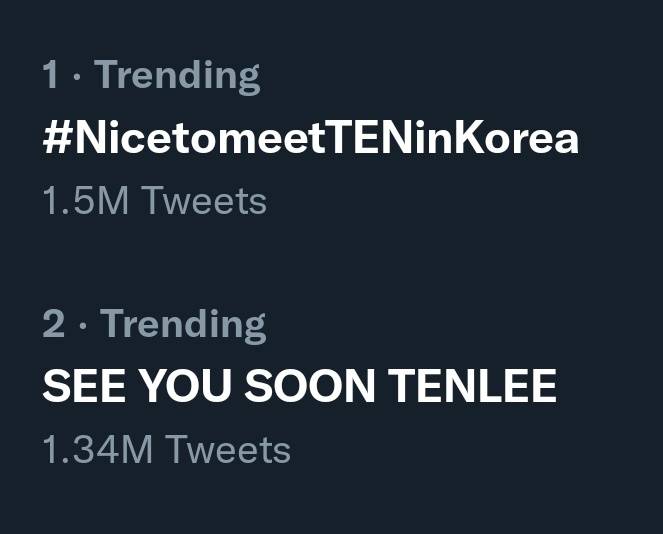View tweets for the number one trend

coord(310,138)
